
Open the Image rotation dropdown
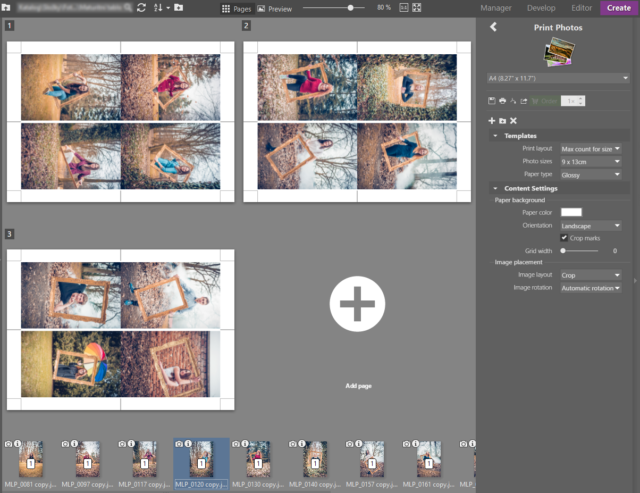tap(591, 288)
